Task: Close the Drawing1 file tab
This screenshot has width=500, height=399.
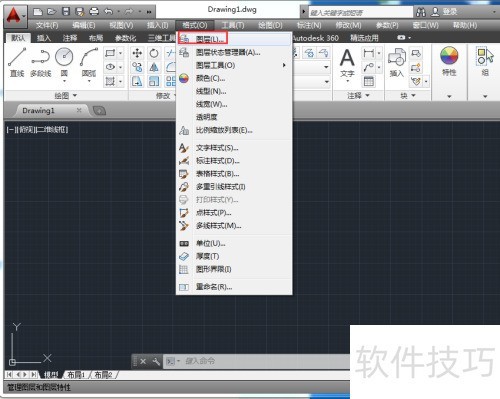Action: [x=79, y=110]
